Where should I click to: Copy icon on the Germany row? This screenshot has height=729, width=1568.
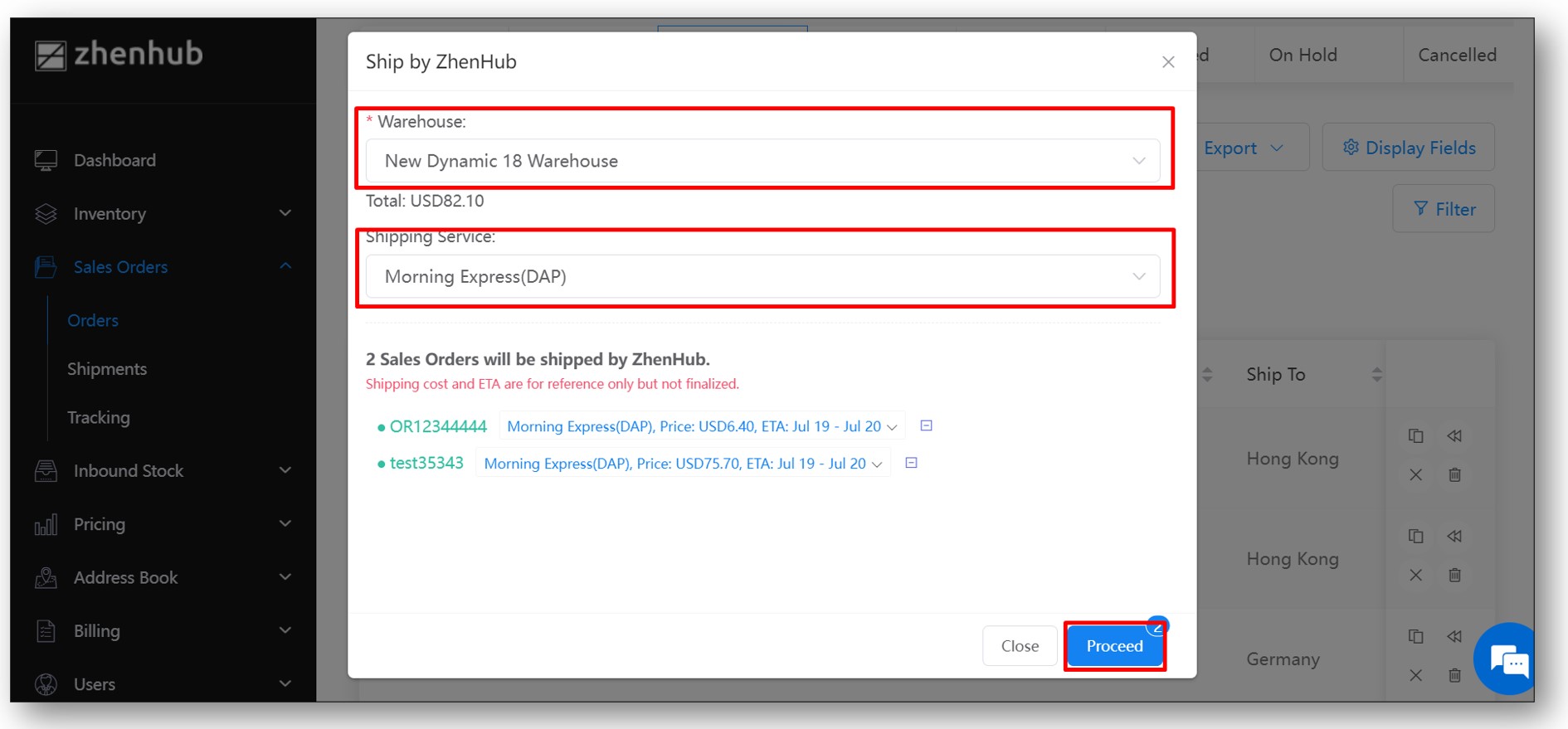[x=1416, y=637]
